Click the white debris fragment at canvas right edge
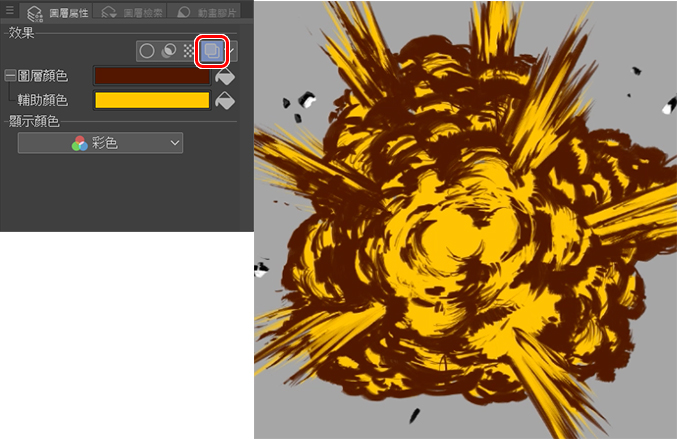This screenshot has height=439, width=677. [x=665, y=108]
